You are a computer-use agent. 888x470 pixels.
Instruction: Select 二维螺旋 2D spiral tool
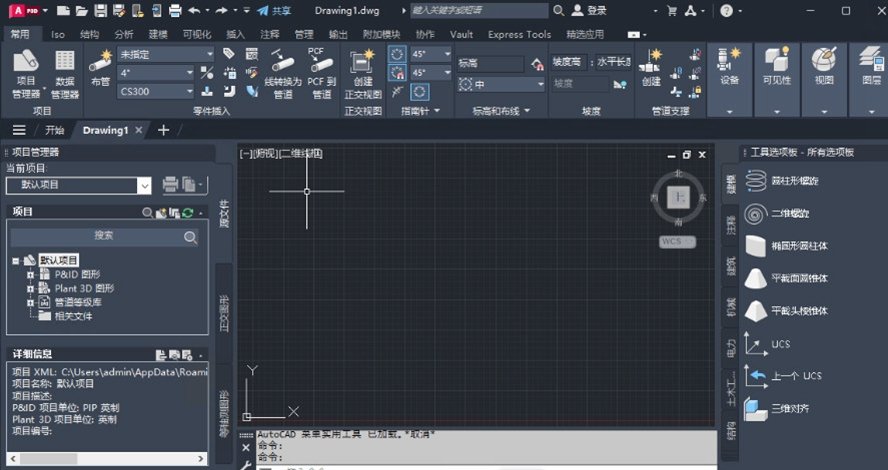777,213
